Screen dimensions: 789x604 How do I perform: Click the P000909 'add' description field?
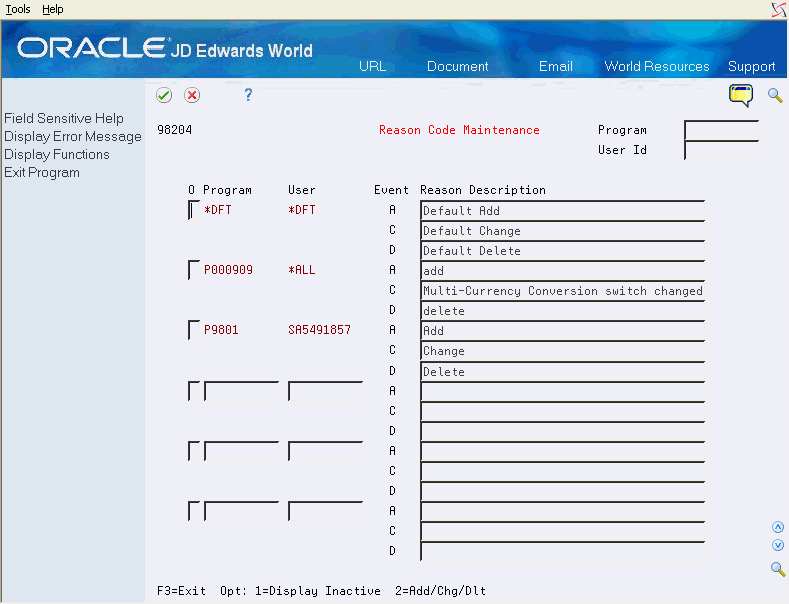[x=562, y=270]
